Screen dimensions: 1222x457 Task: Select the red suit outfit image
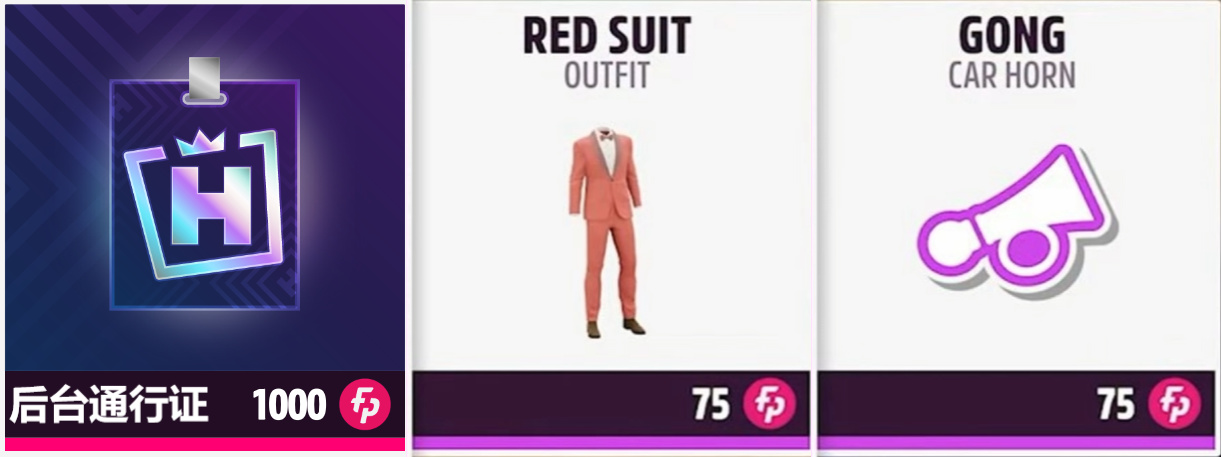click(608, 229)
